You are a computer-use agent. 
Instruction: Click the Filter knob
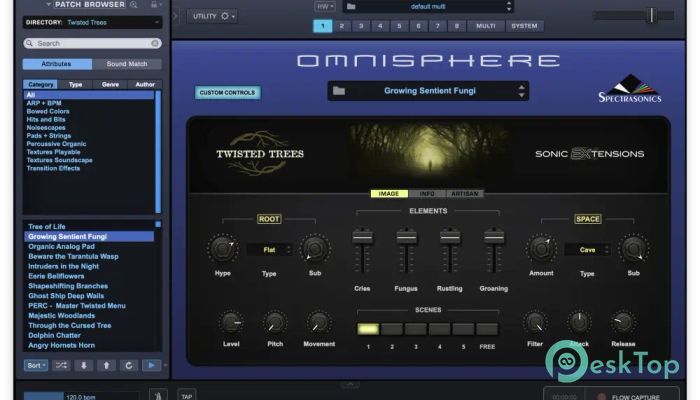[x=535, y=323]
